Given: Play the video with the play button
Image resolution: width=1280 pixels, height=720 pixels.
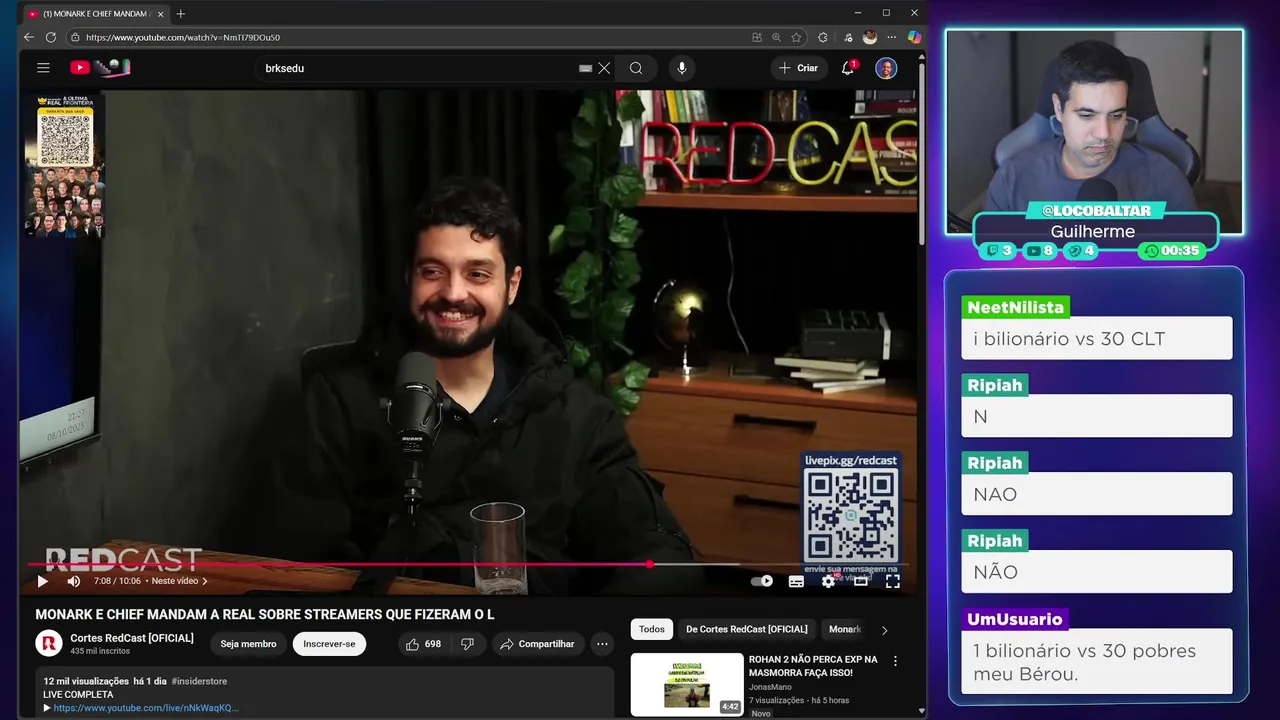Looking at the screenshot, I should point(42,581).
